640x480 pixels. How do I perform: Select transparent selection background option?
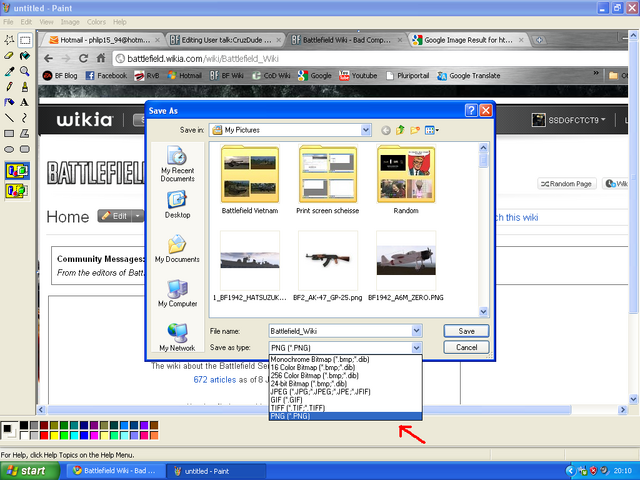[17, 191]
